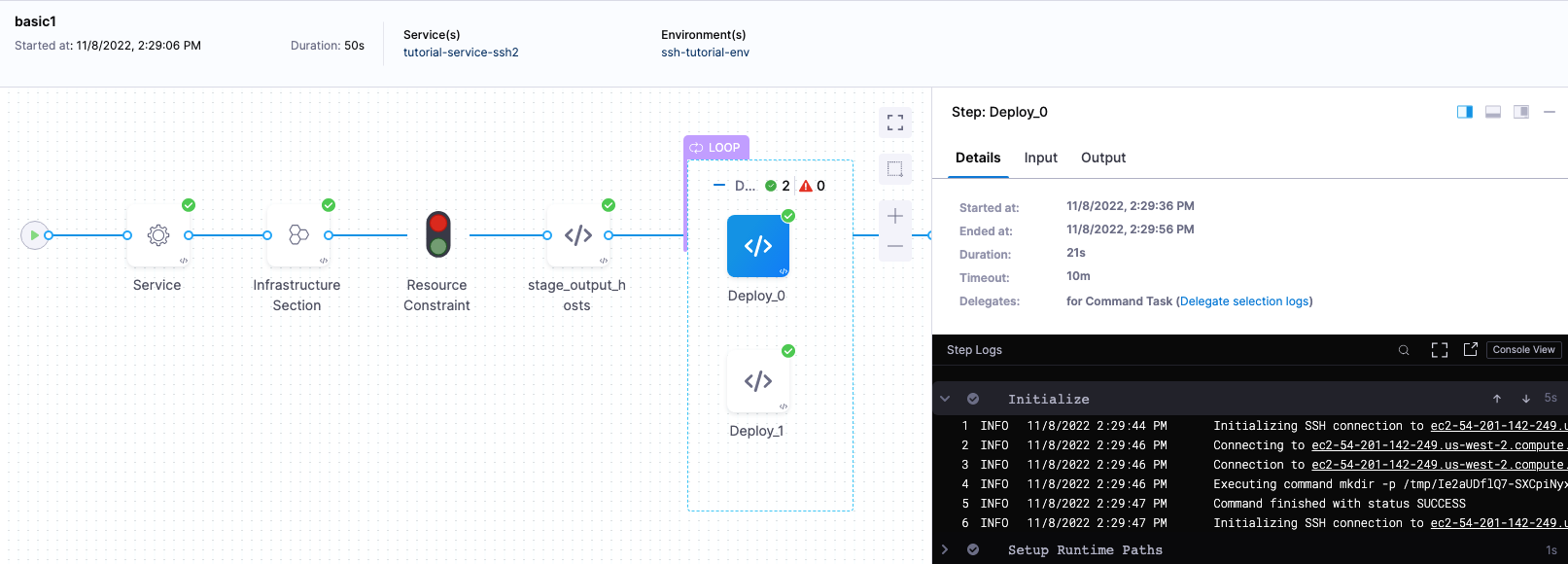This screenshot has width=1568, height=564.
Task: Switch step details panel to right-side layout
Action: pos(1465,112)
